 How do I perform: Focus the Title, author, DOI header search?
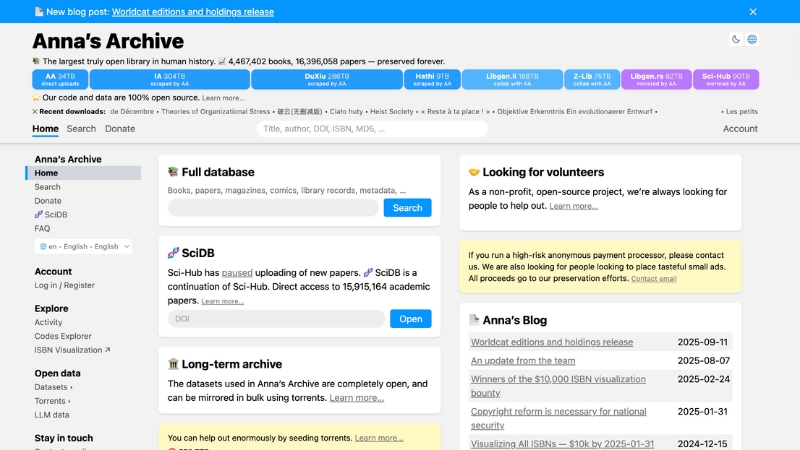372,129
